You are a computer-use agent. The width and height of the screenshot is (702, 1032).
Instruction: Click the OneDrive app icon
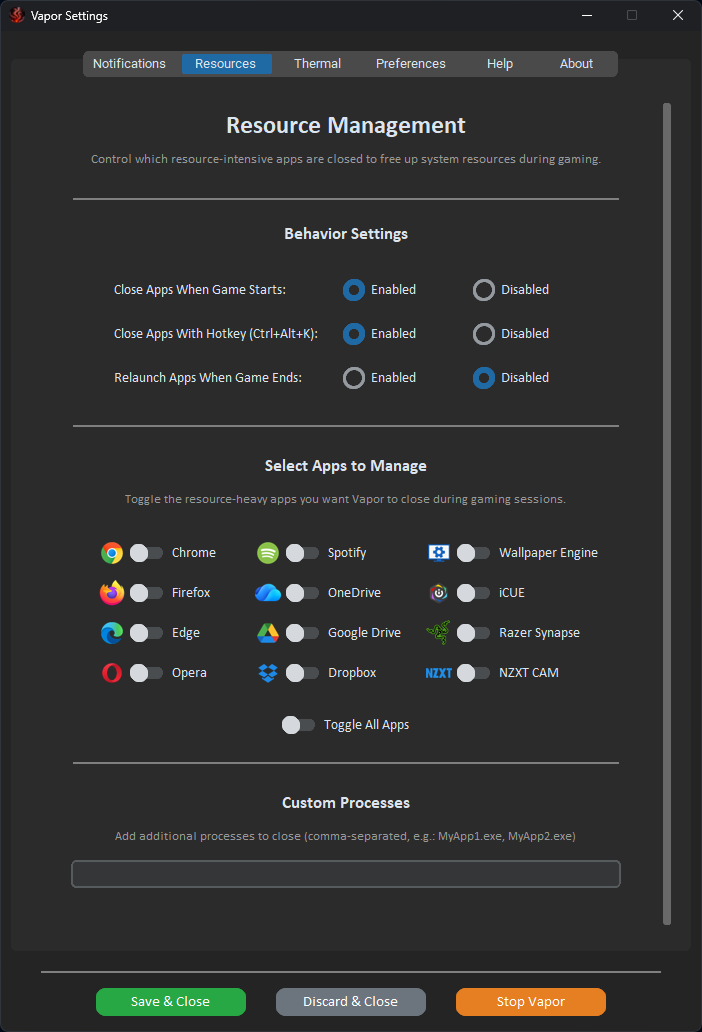(x=267, y=592)
